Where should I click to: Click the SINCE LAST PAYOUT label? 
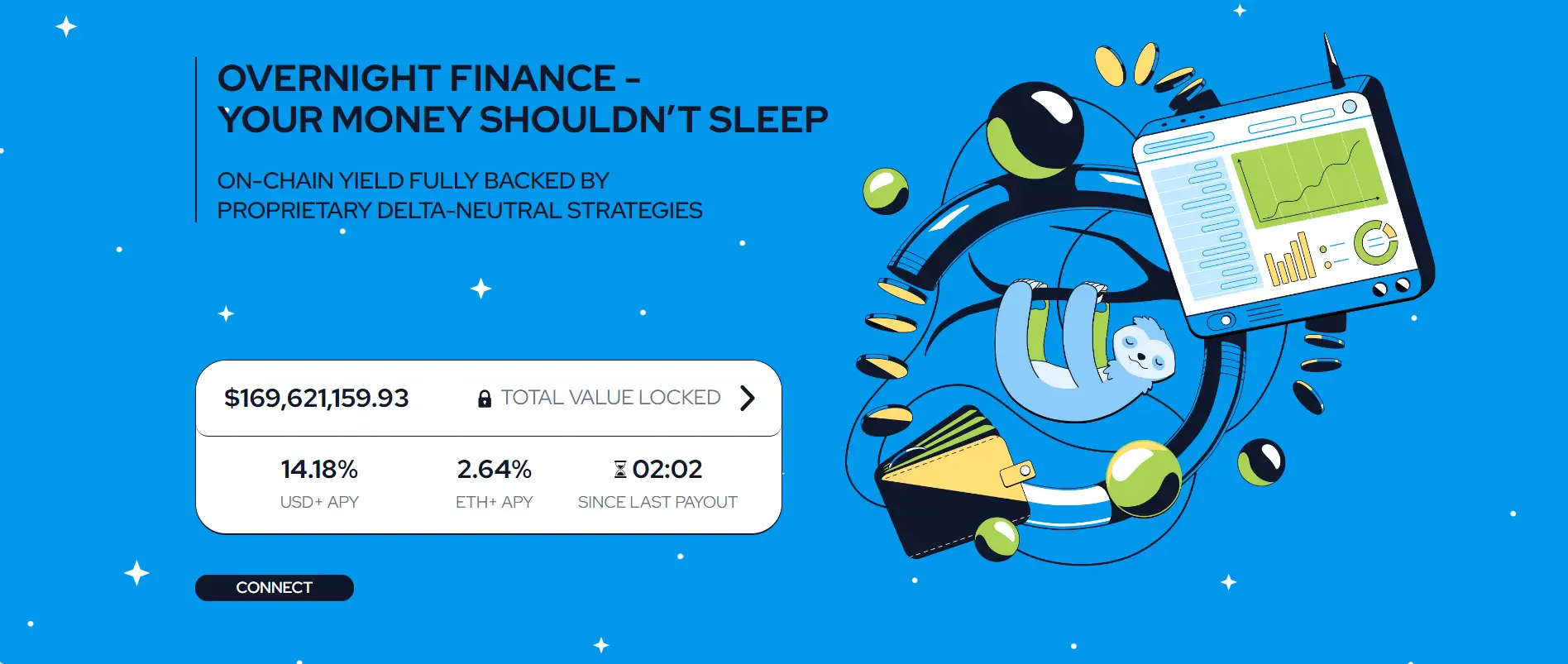(x=657, y=502)
